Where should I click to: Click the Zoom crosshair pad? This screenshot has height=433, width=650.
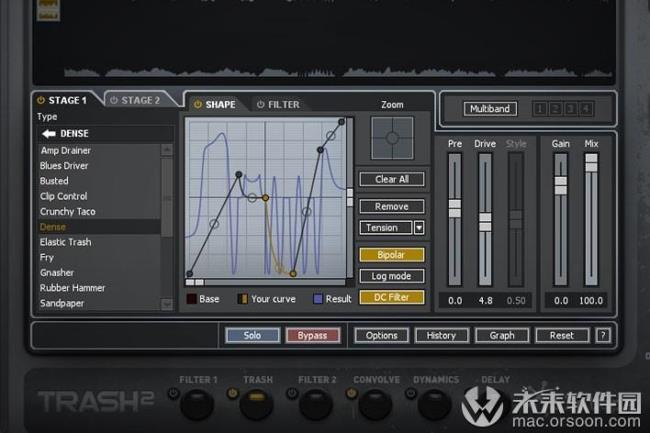pyautogui.click(x=392, y=138)
